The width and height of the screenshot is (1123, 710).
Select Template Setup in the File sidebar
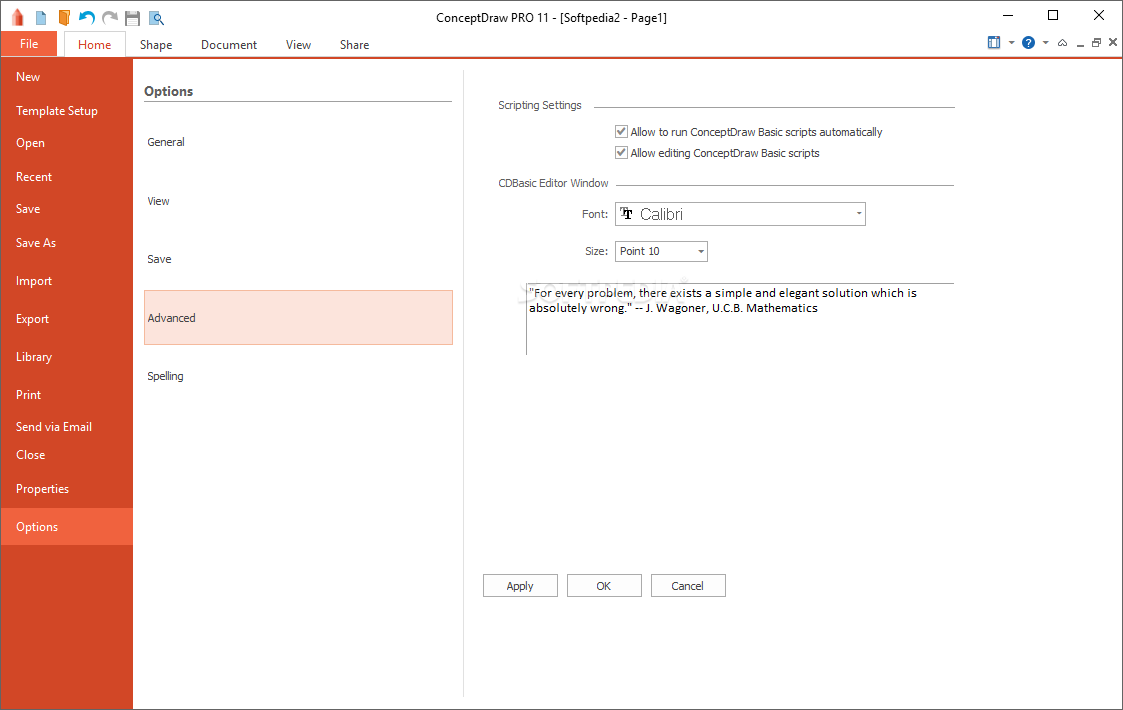[67, 111]
